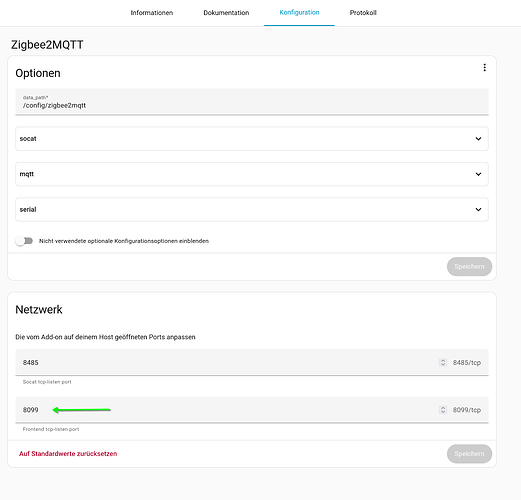Expand the socat section chevron
Screen dimensions: 521x500
478,139
